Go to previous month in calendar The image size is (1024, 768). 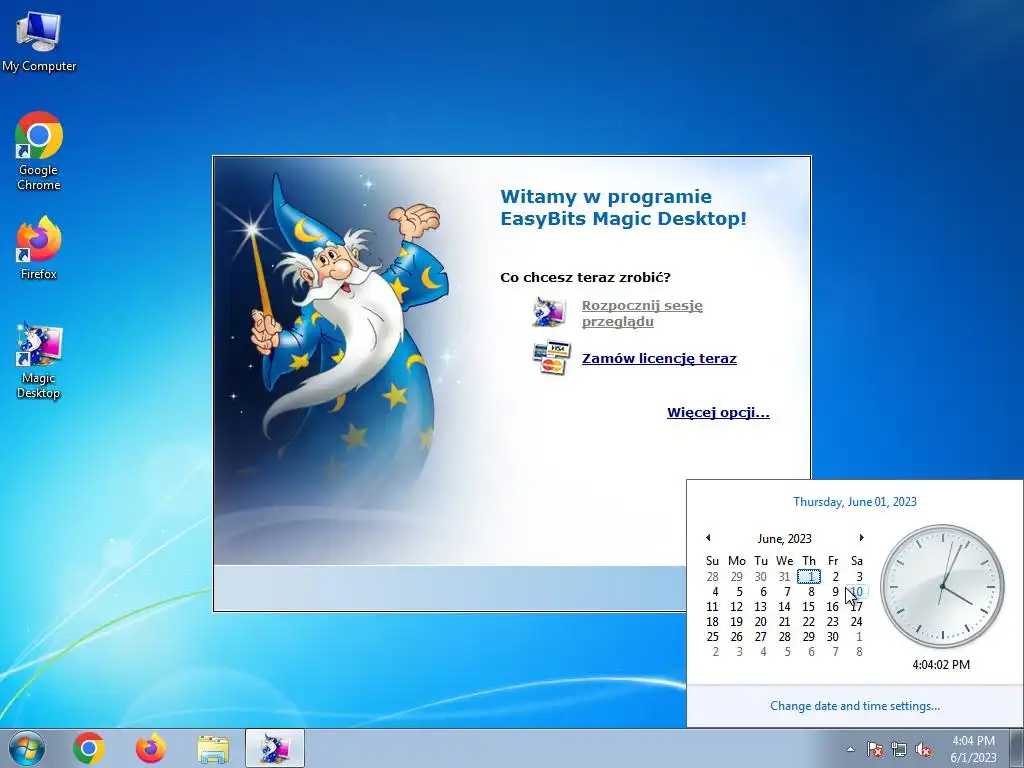pos(708,537)
